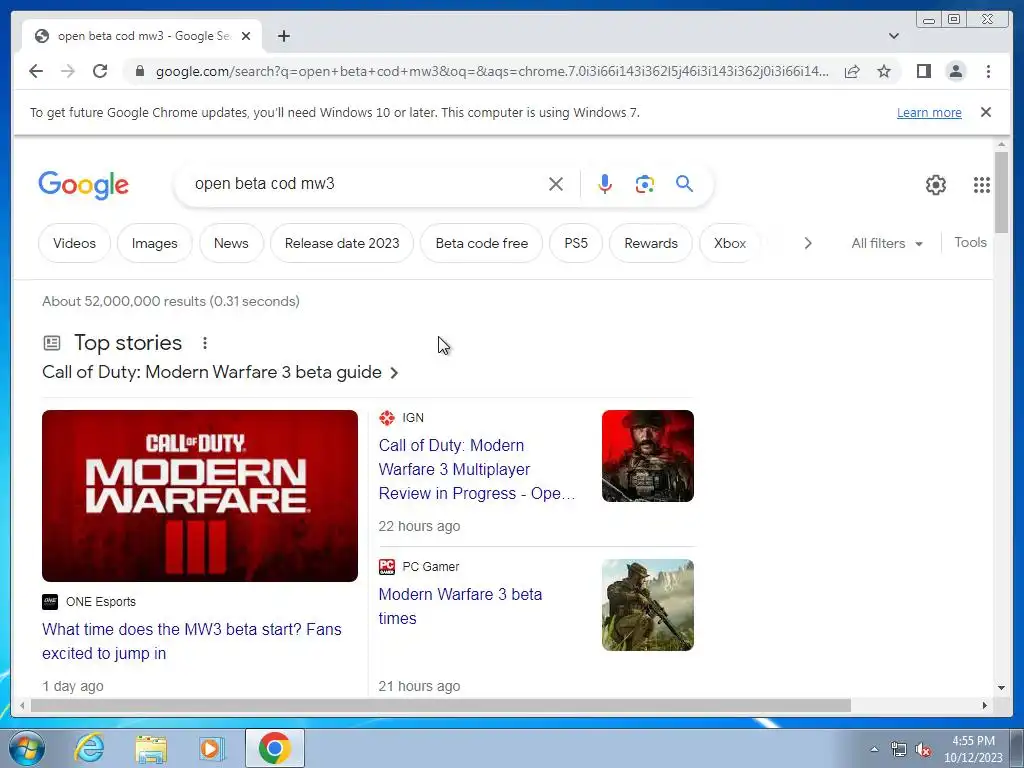The width and height of the screenshot is (1024, 768).
Task: Open Call of Duty MW3 beta guide
Action: pos(220,372)
